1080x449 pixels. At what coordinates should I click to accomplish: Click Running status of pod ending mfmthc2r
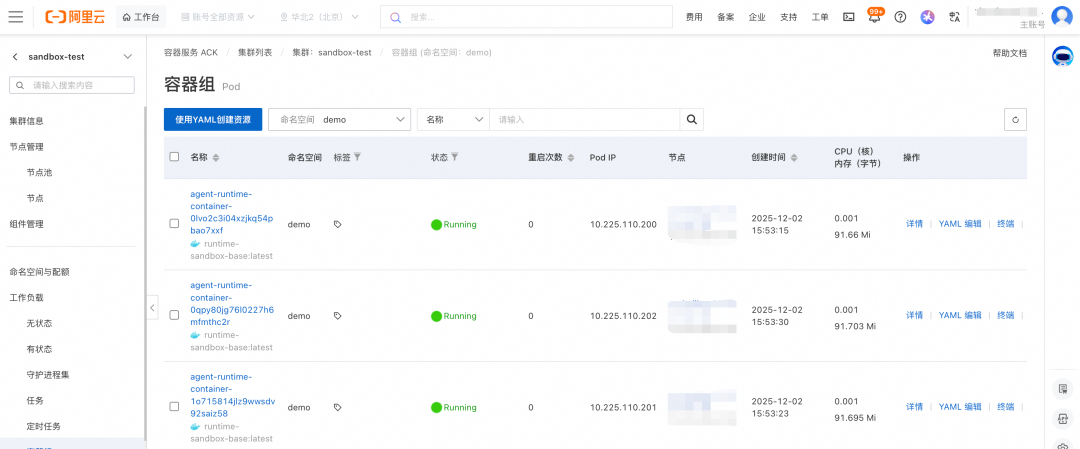[x=454, y=316]
